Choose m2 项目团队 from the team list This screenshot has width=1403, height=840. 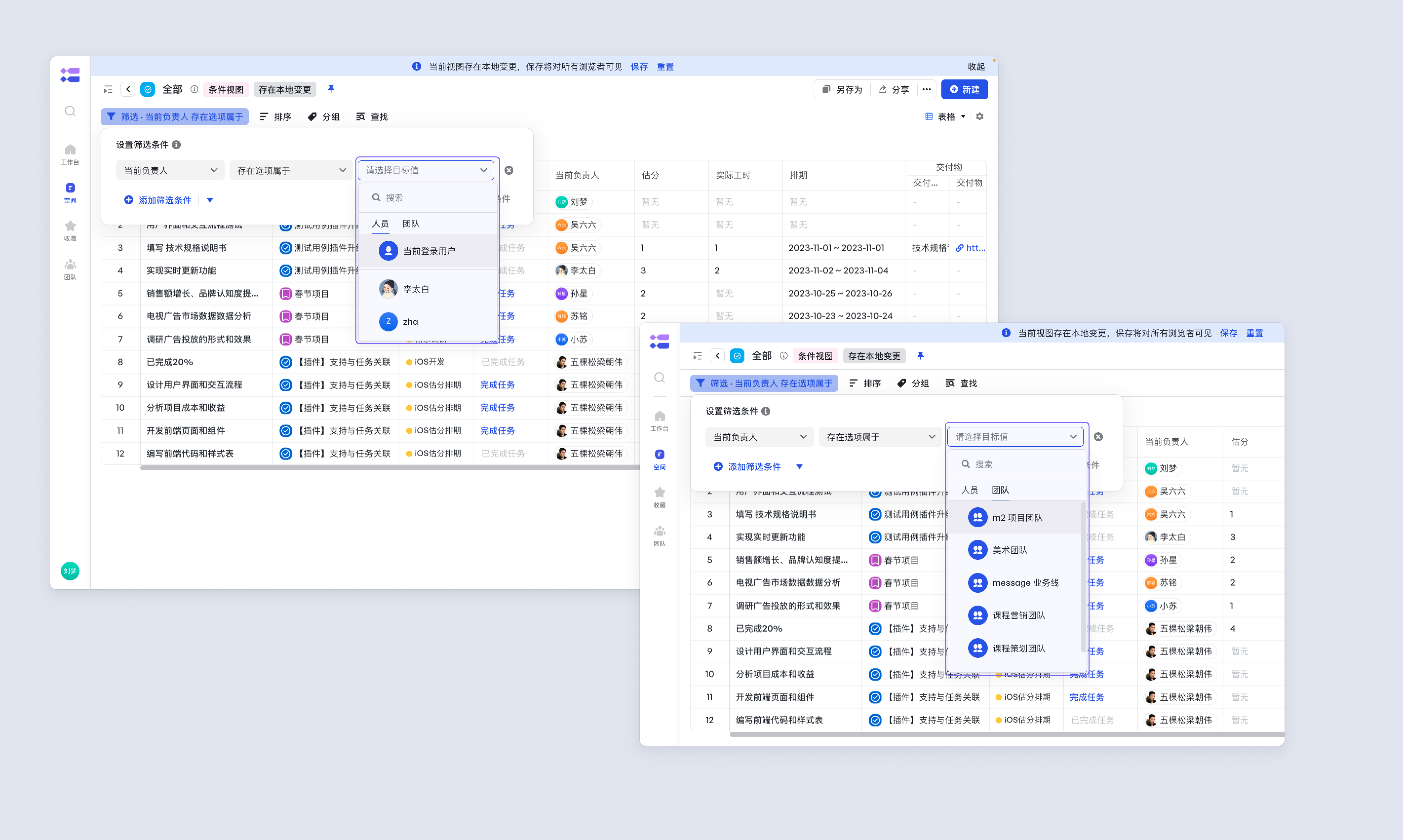pyautogui.click(x=1014, y=517)
